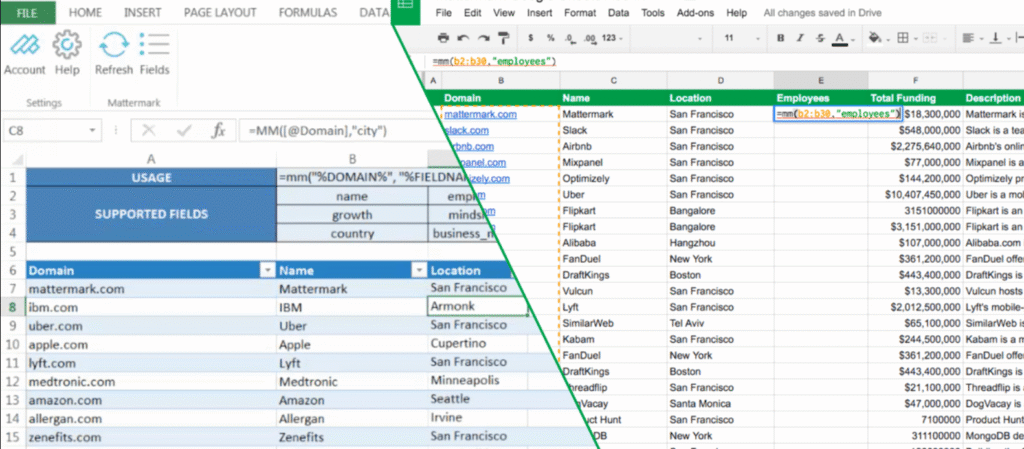Click the increase decimal places button

[x=590, y=39]
